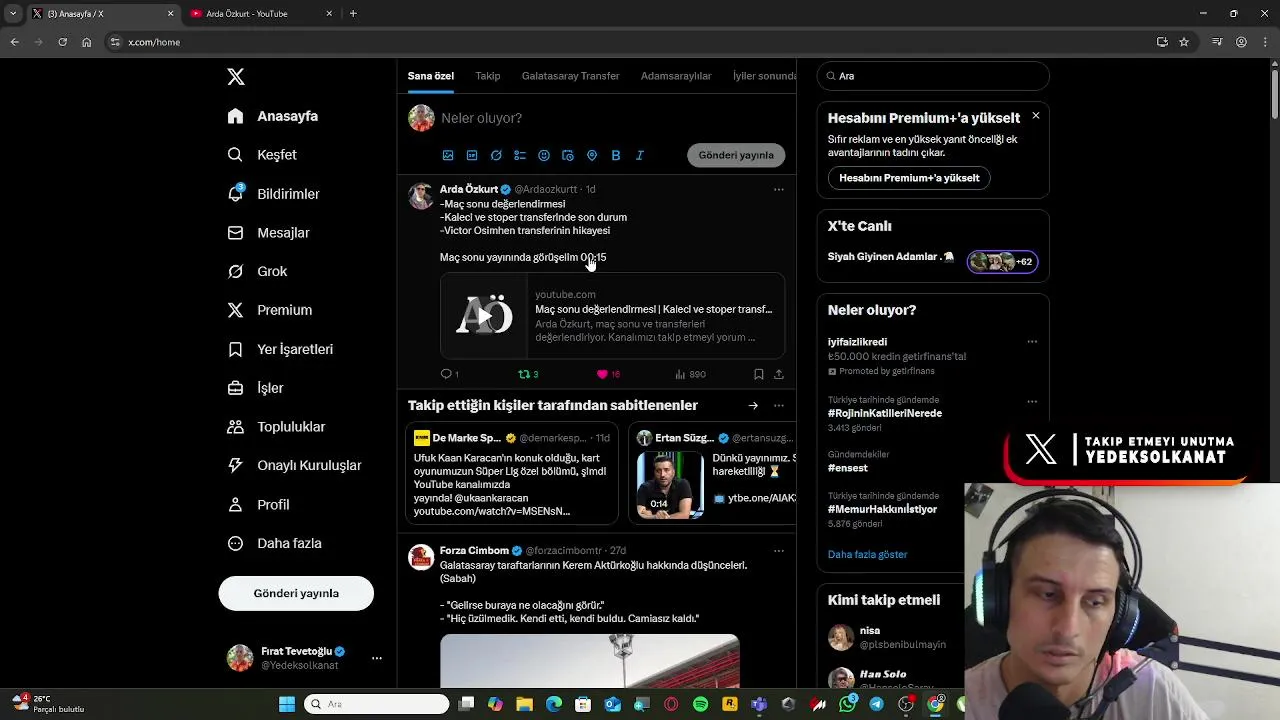Open Onaylı Kuruluşlar page
This screenshot has height=720, width=1280.
click(294, 465)
